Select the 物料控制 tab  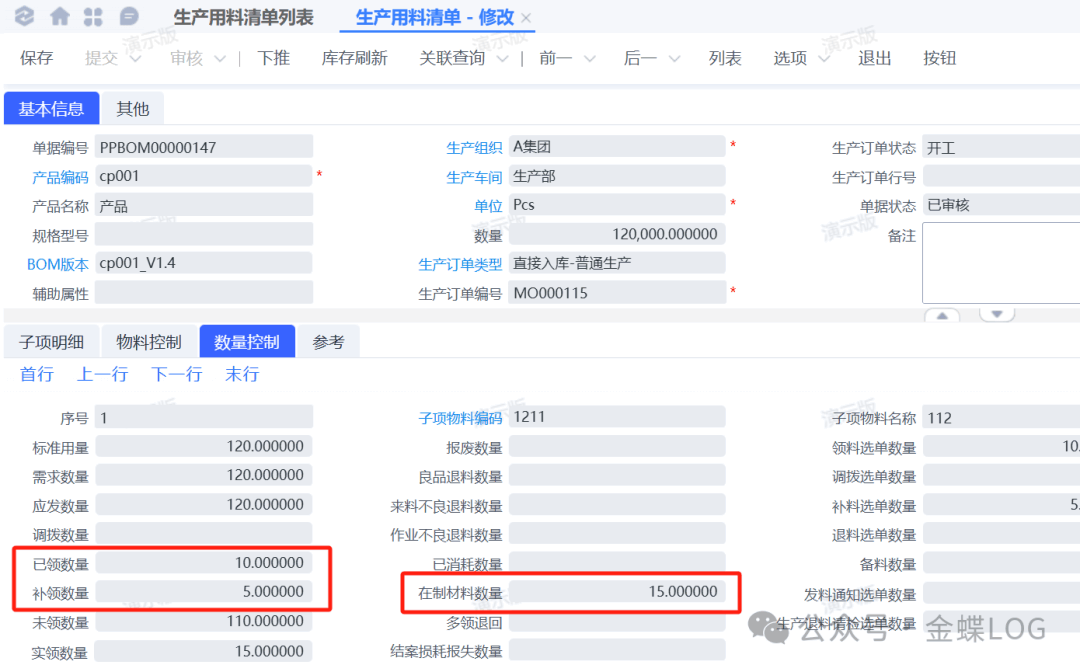click(x=148, y=342)
